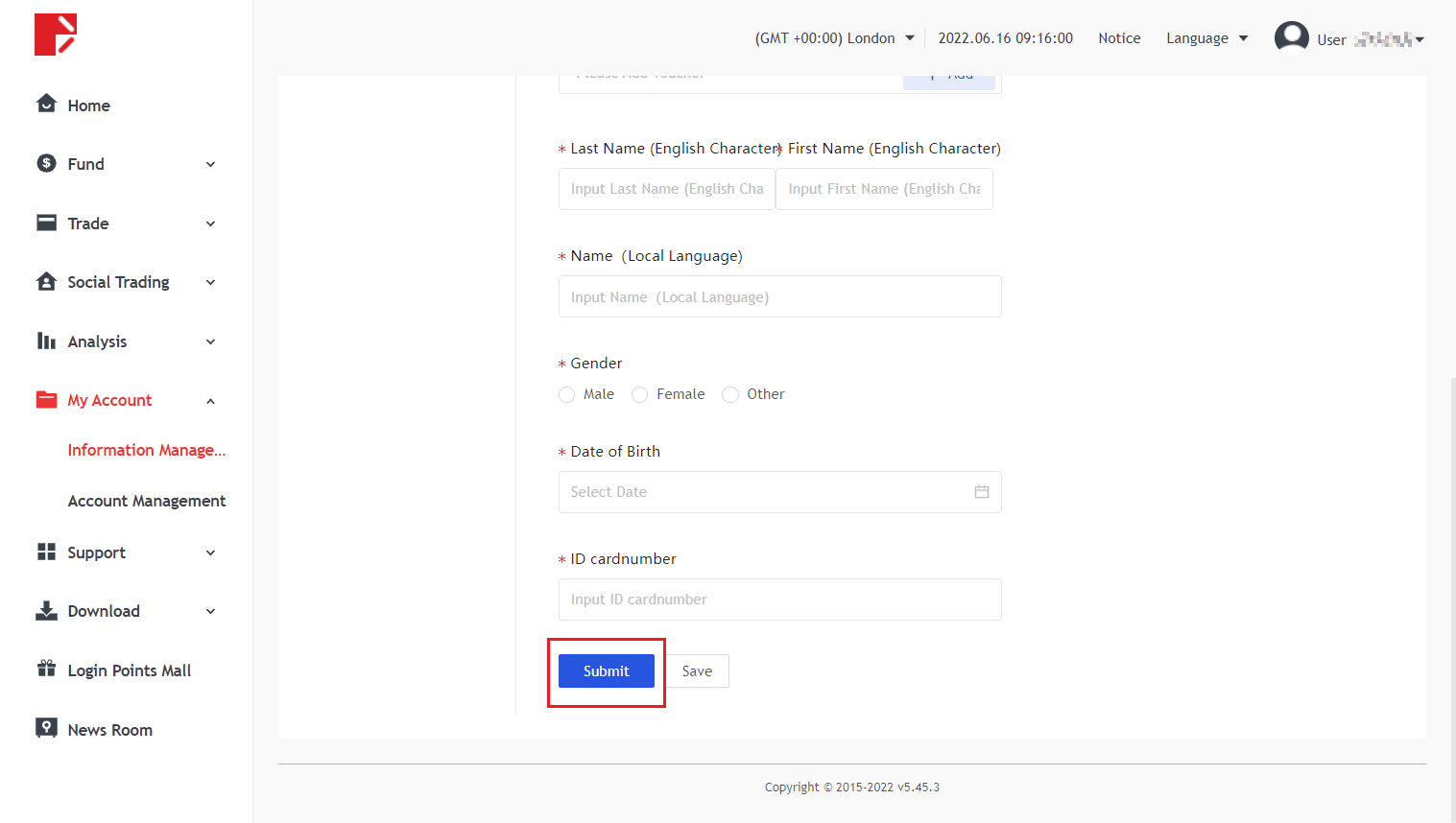Select the Female gender radio button

[640, 395]
